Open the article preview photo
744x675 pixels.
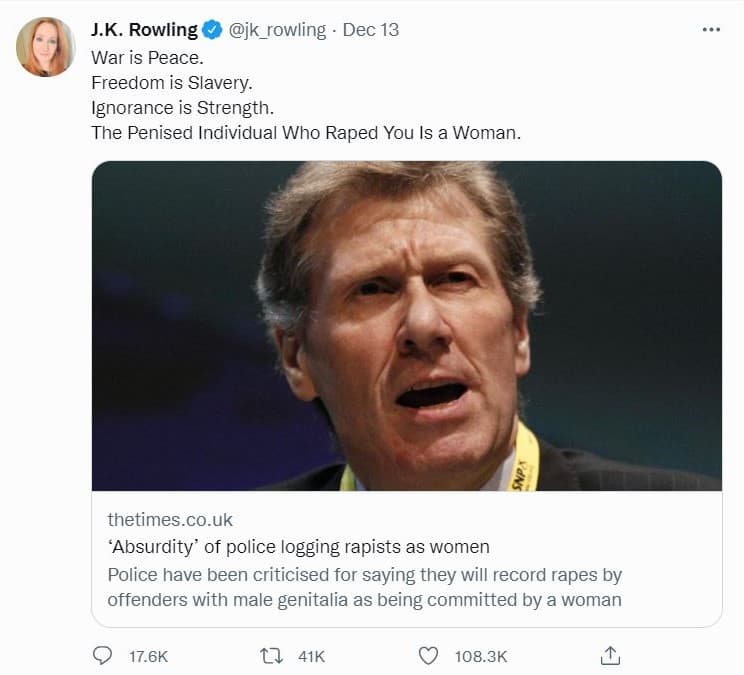pos(407,326)
